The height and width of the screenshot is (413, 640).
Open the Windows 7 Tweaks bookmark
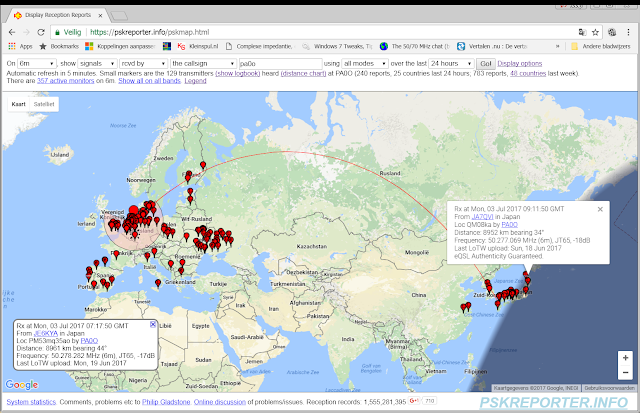[337, 47]
